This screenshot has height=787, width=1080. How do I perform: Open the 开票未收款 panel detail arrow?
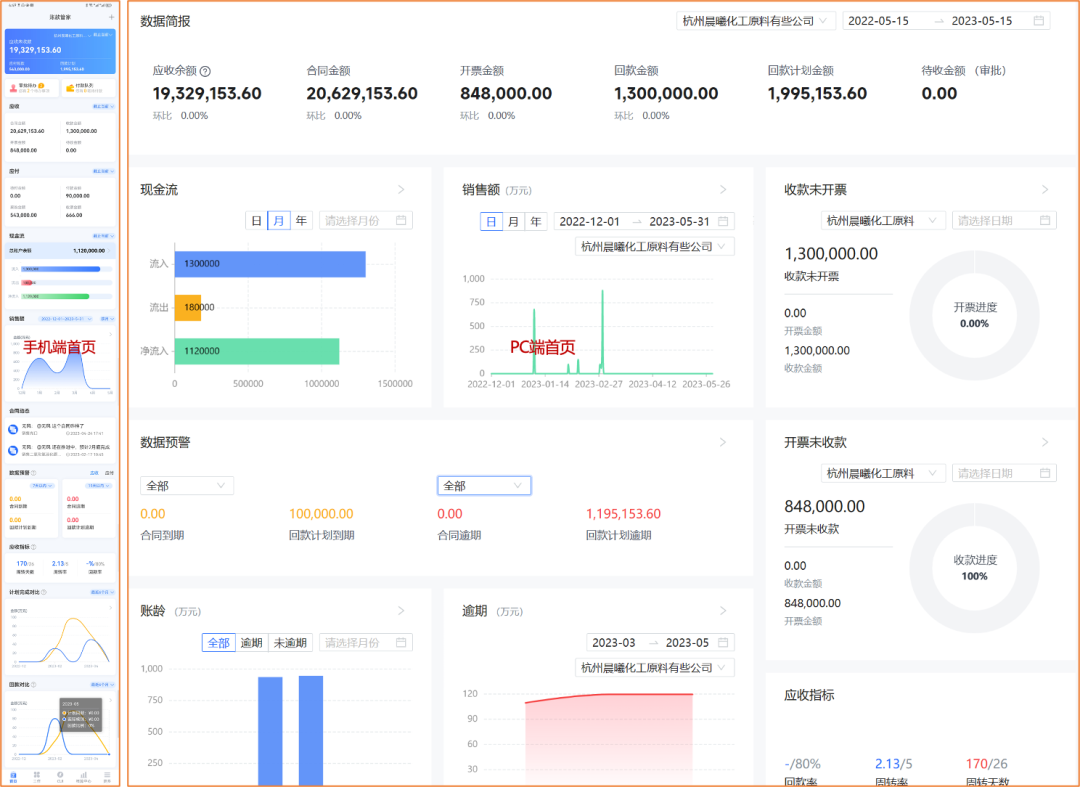[x=1045, y=442]
